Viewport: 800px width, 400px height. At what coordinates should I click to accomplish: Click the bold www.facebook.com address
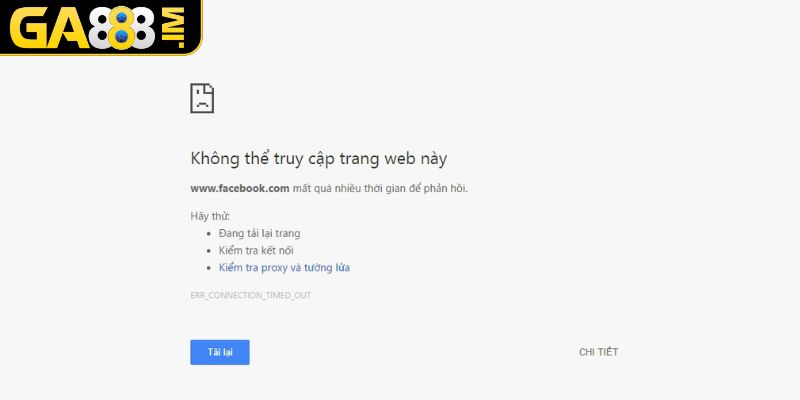tap(240, 188)
